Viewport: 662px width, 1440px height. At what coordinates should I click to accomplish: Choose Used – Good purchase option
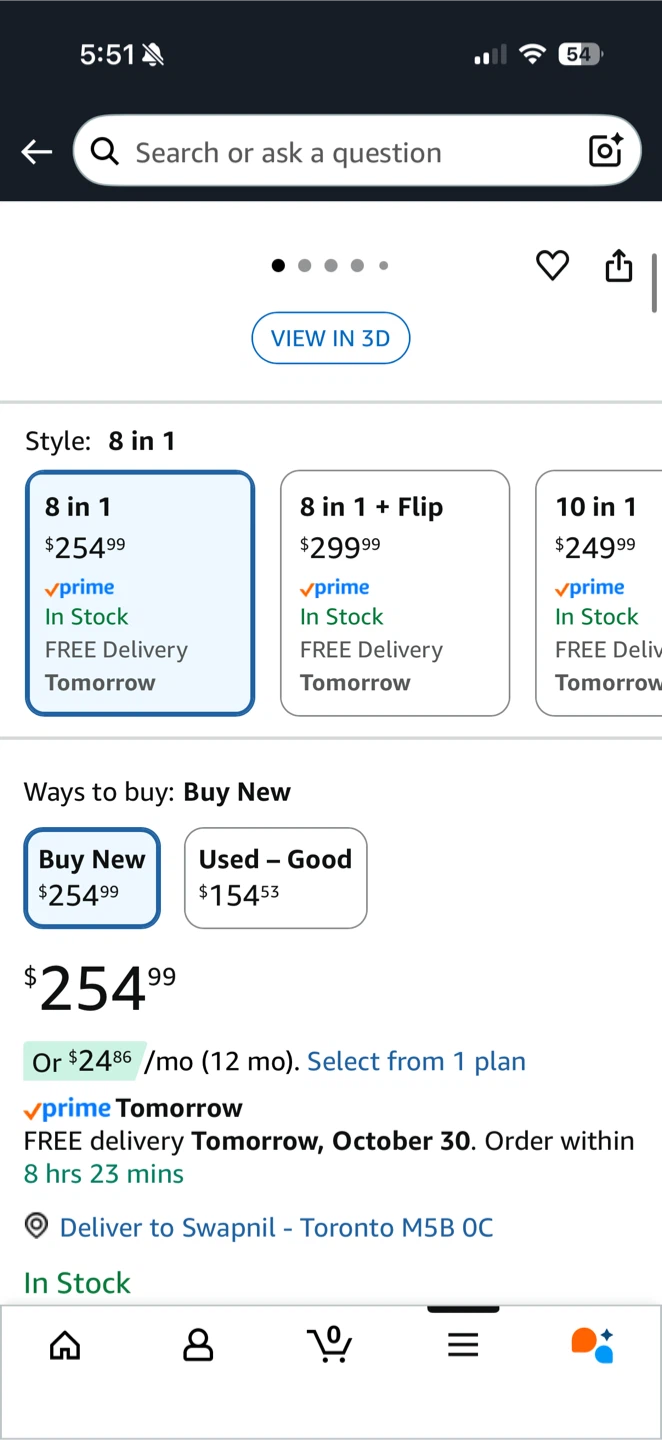click(275, 877)
